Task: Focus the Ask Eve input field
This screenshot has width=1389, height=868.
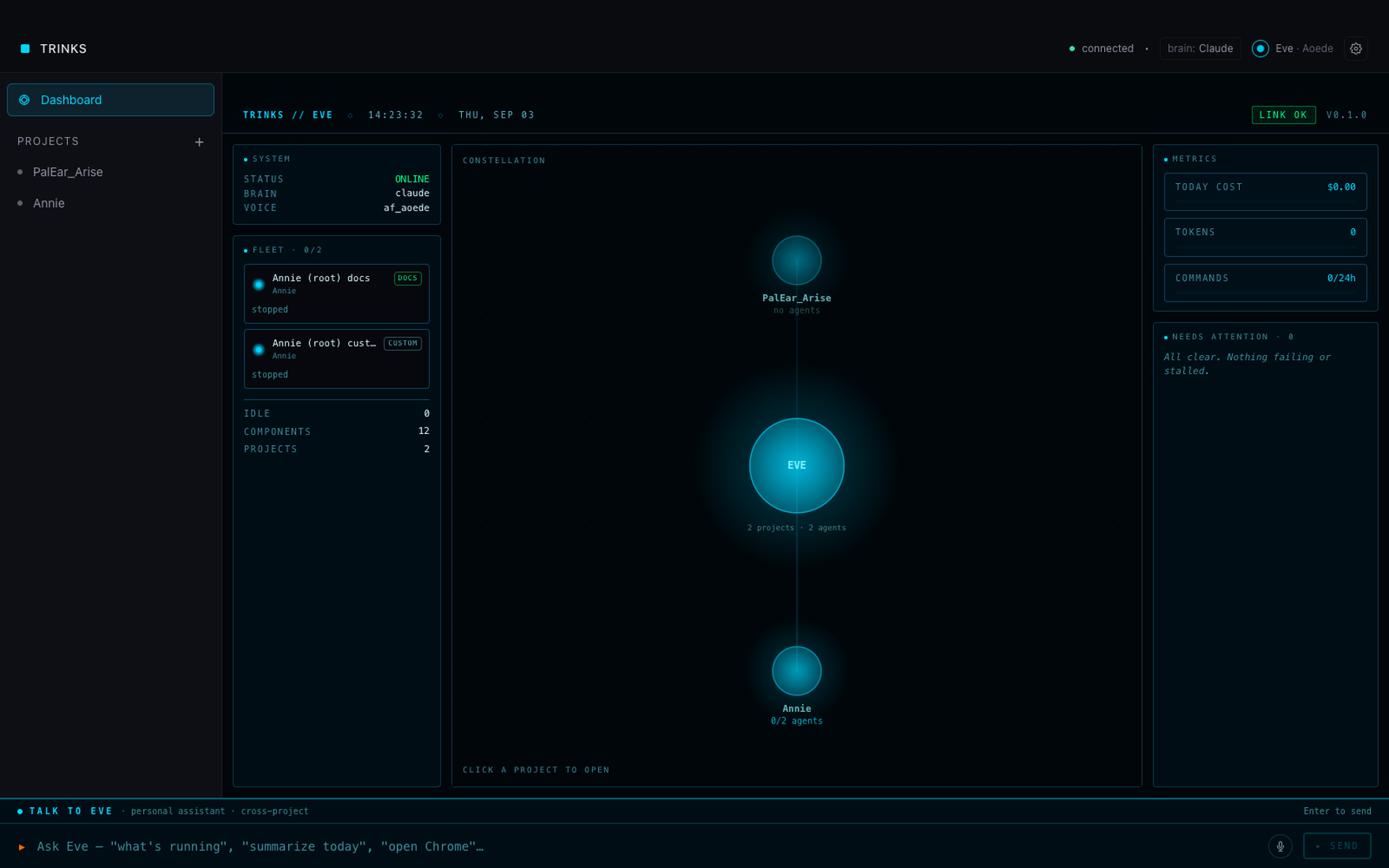Action: 647,847
